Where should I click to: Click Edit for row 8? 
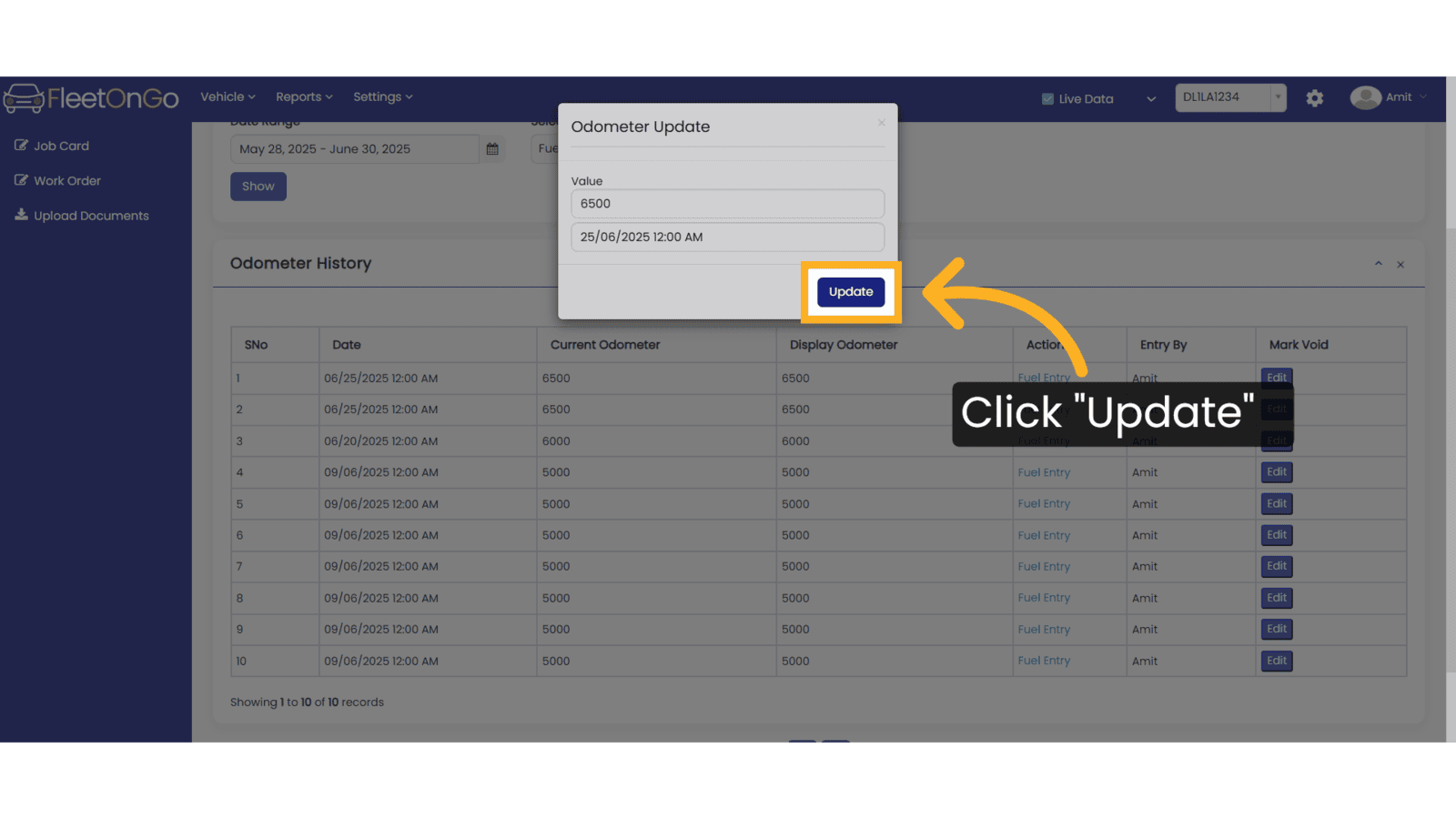pyautogui.click(x=1277, y=598)
